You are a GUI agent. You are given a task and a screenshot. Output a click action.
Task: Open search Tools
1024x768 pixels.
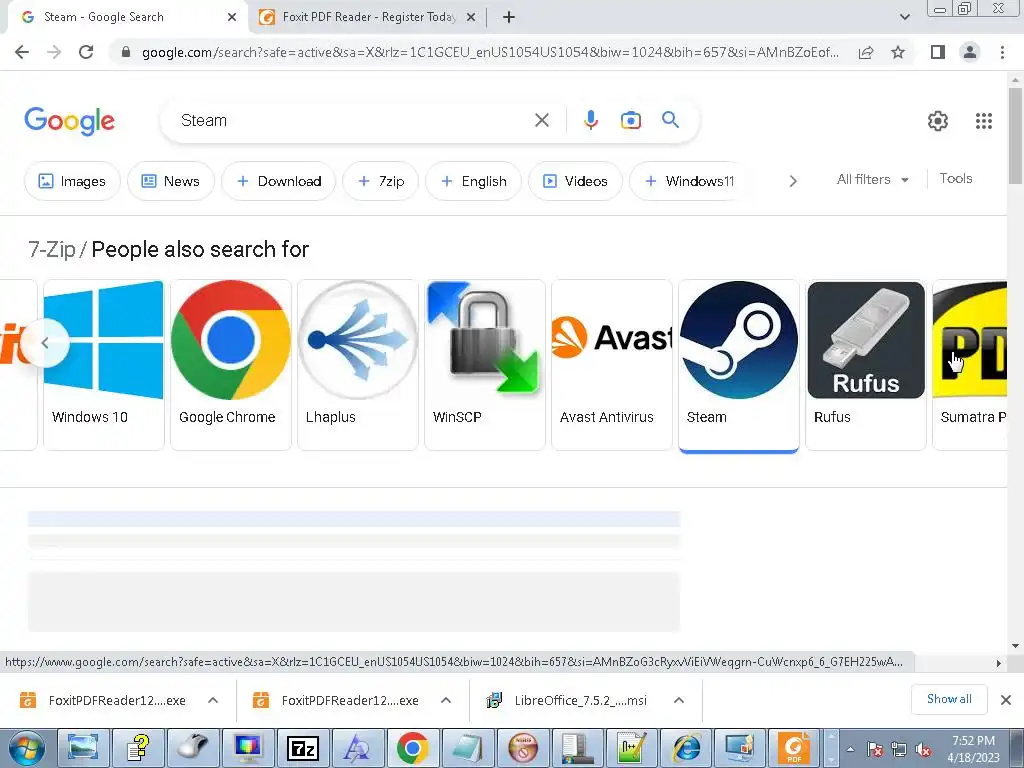pyautogui.click(x=955, y=178)
